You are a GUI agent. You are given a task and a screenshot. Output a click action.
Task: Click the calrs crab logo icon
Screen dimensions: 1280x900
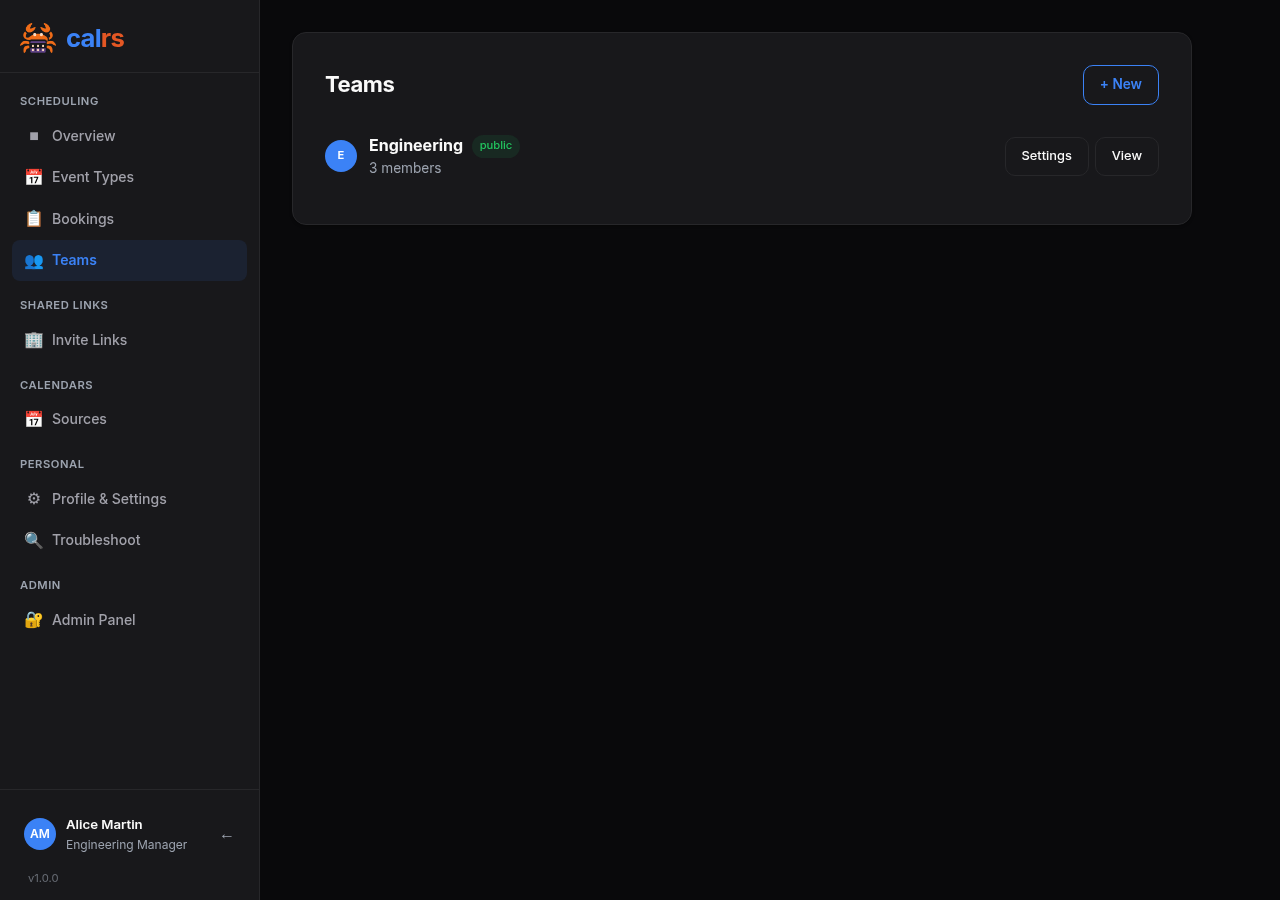pyautogui.click(x=37, y=38)
